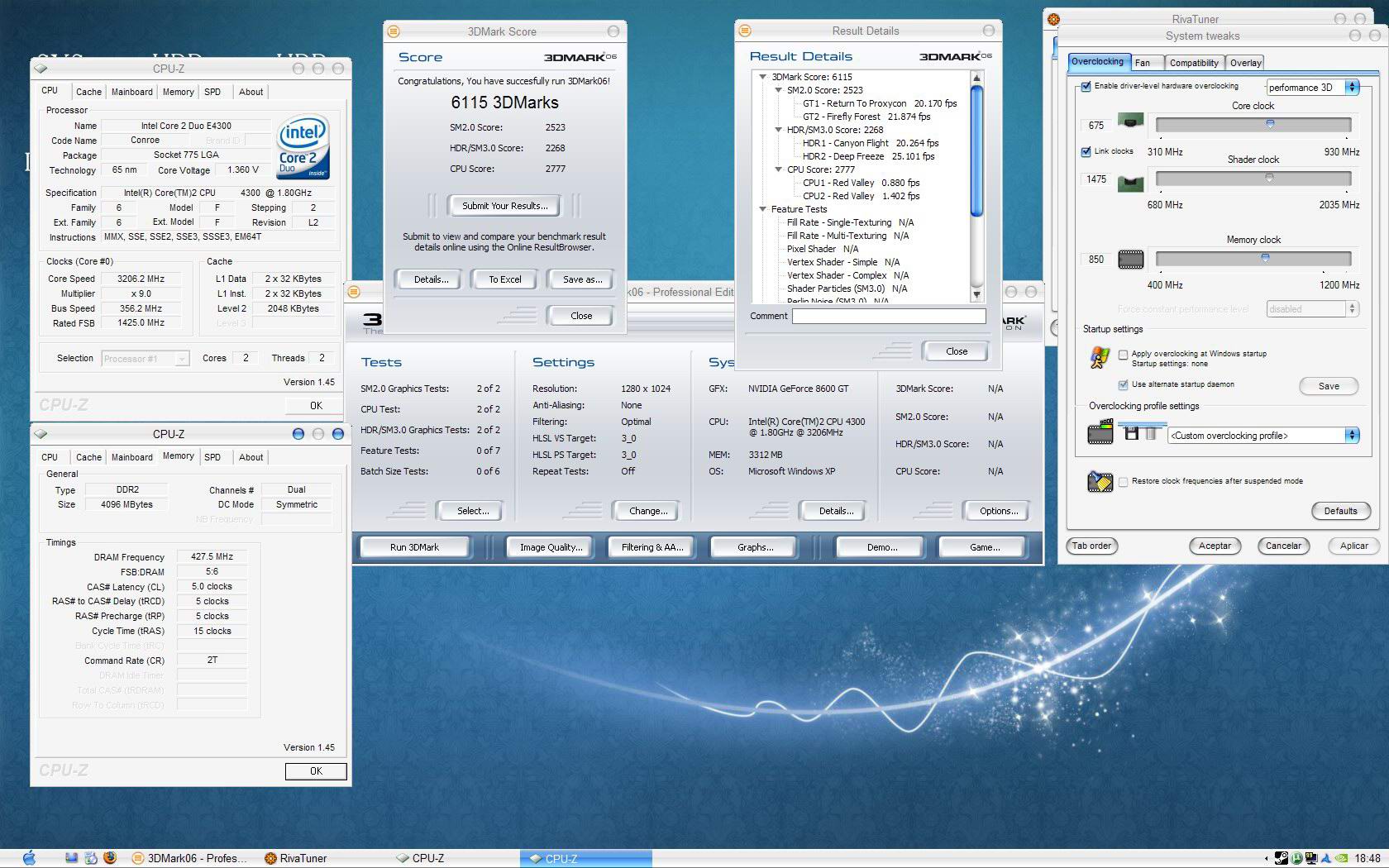Open RivaTuner Overlay tab

1245,63
